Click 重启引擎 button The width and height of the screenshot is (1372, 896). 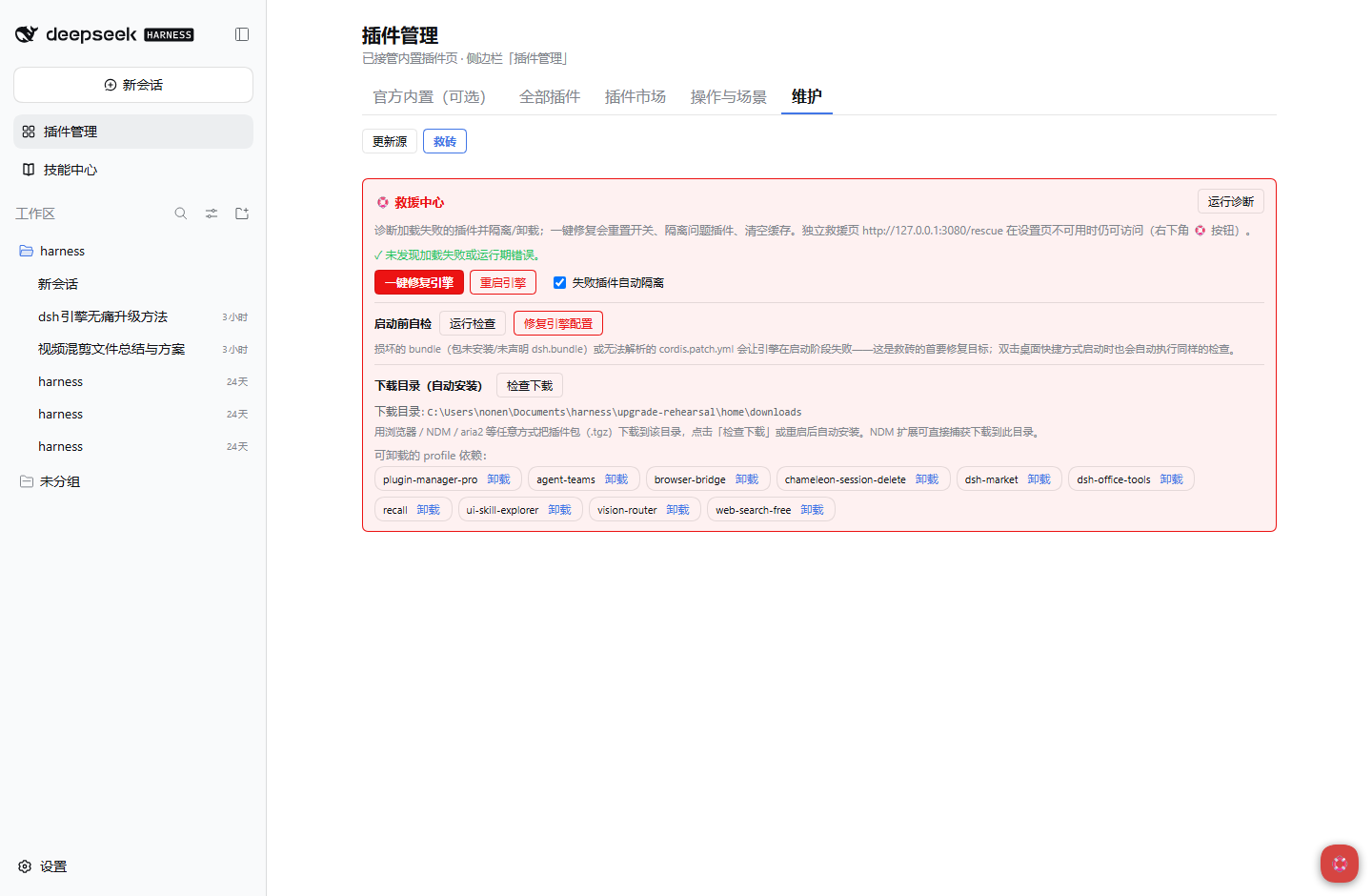coord(503,282)
